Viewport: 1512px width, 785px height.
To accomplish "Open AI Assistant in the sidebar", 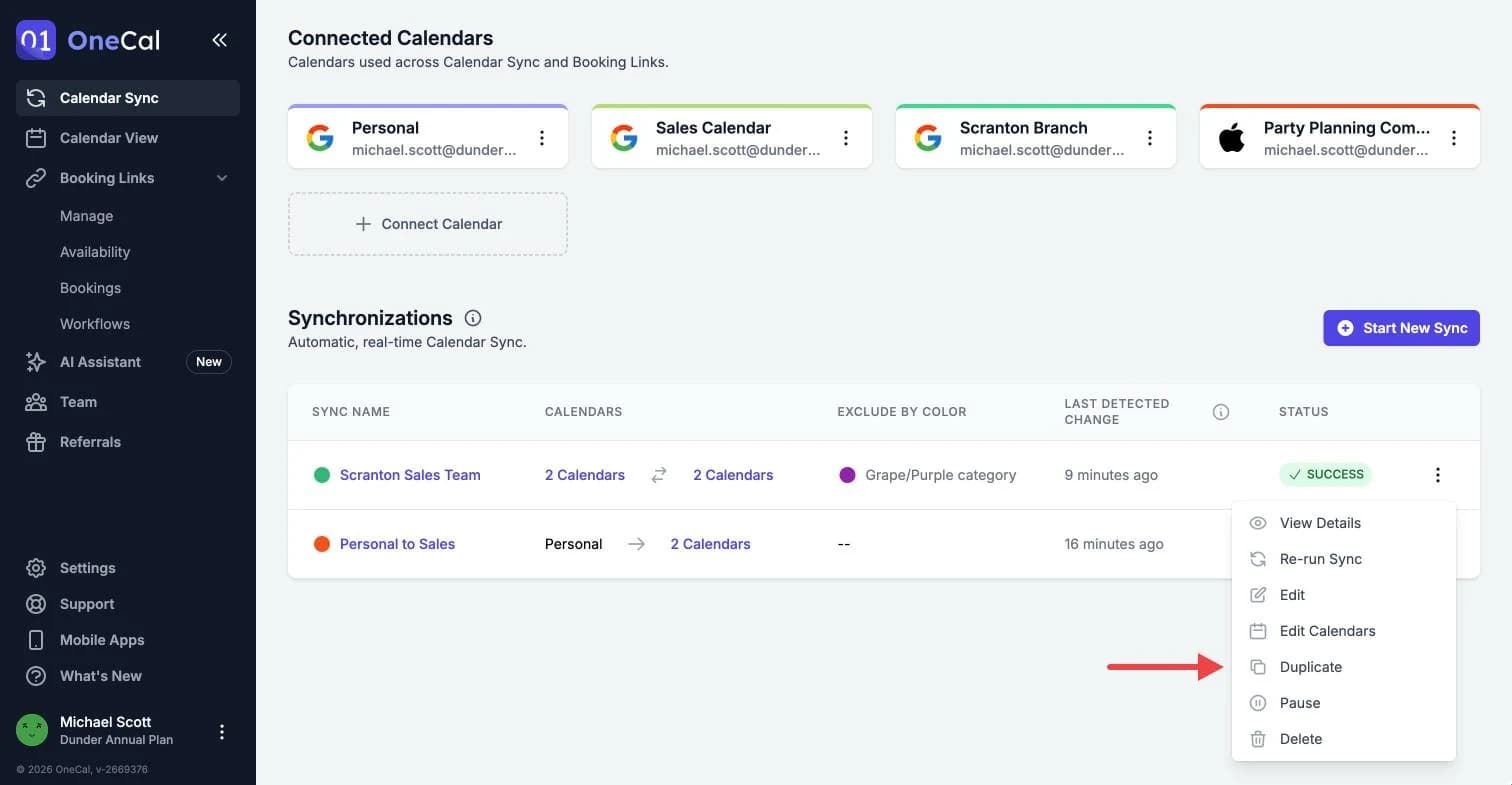I will pyautogui.click(x=128, y=362).
